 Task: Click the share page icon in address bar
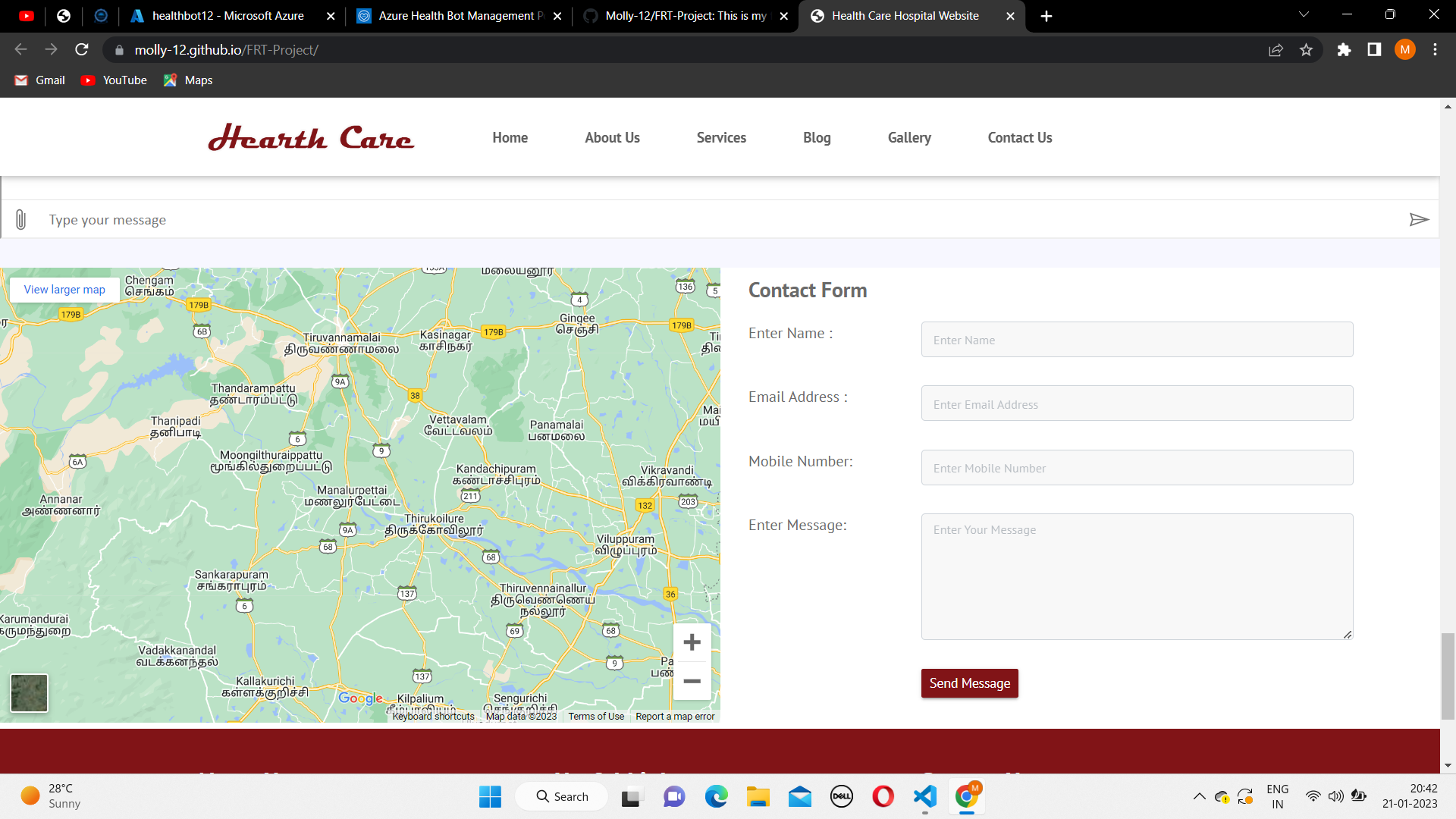coord(1276,50)
